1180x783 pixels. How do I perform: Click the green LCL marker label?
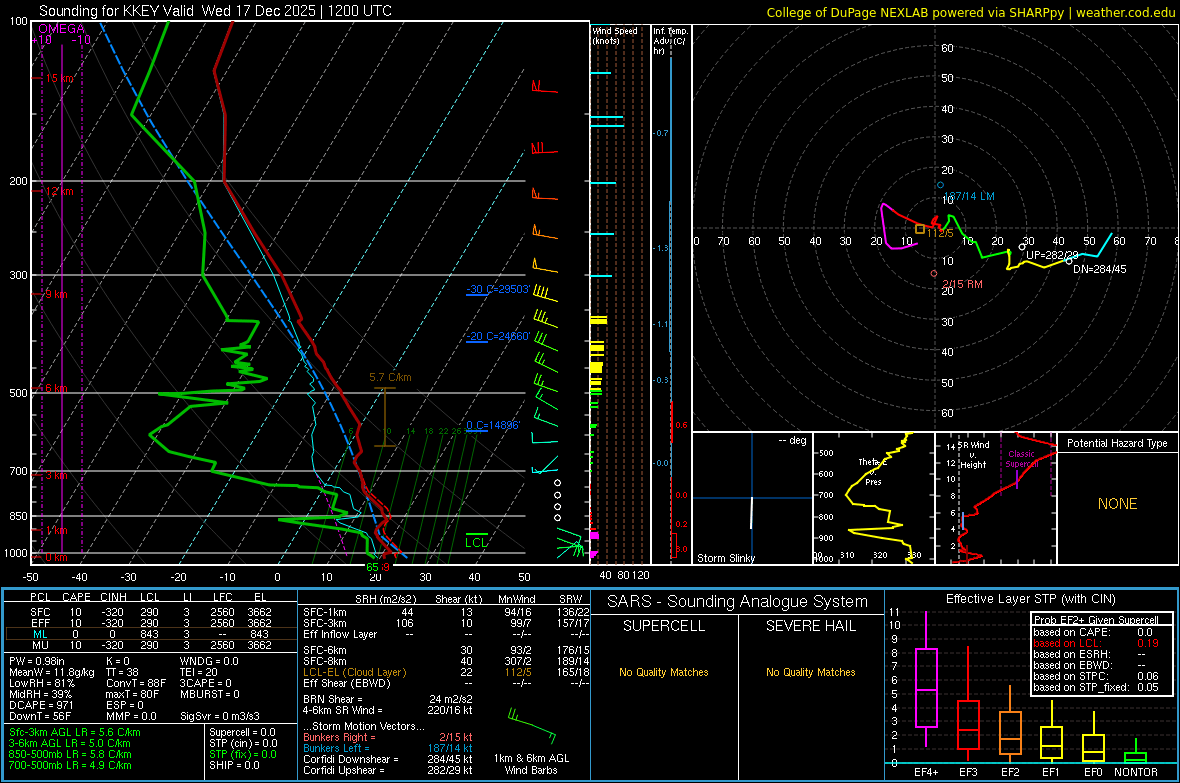[476, 542]
